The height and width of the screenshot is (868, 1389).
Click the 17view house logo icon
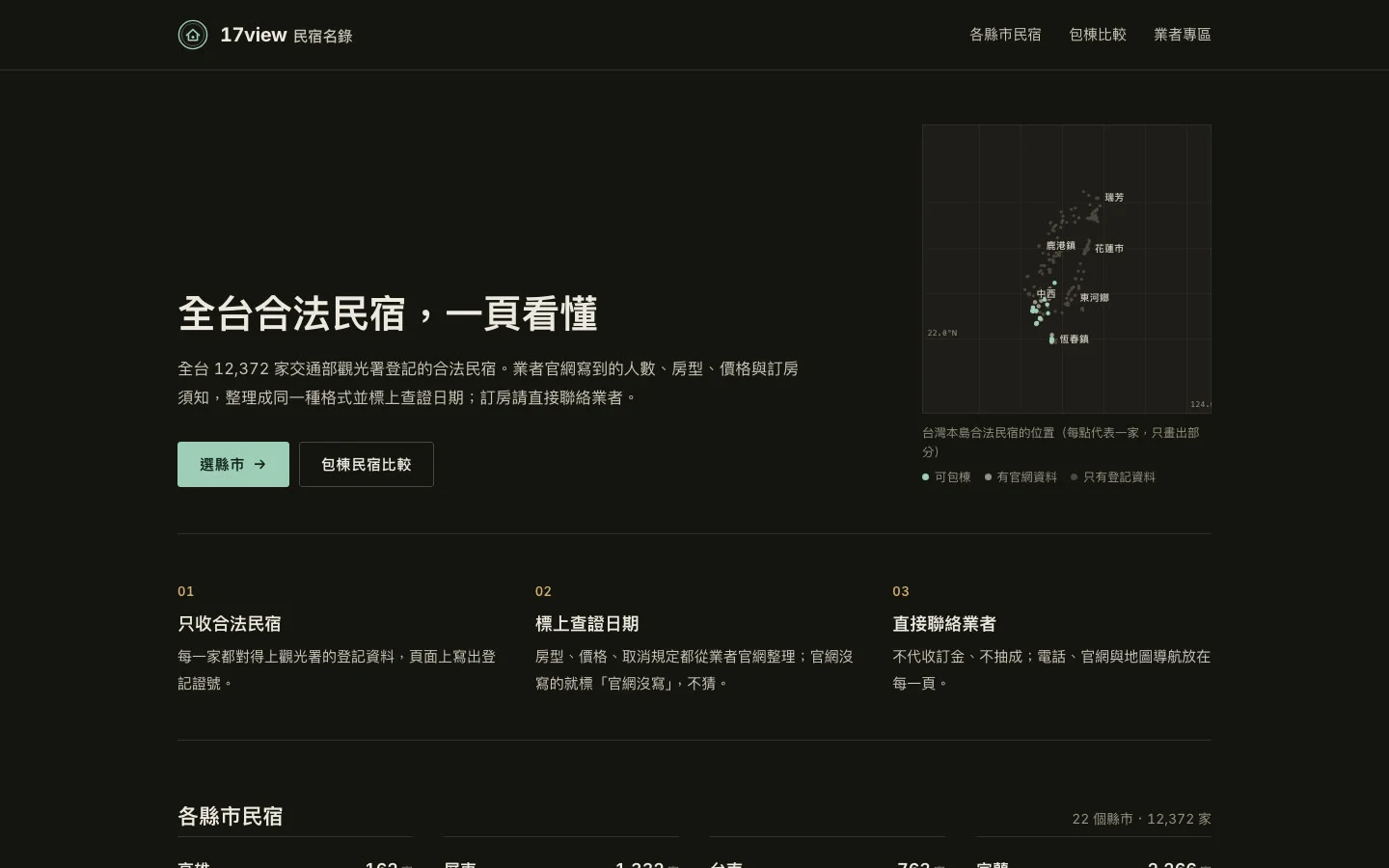[x=193, y=35]
